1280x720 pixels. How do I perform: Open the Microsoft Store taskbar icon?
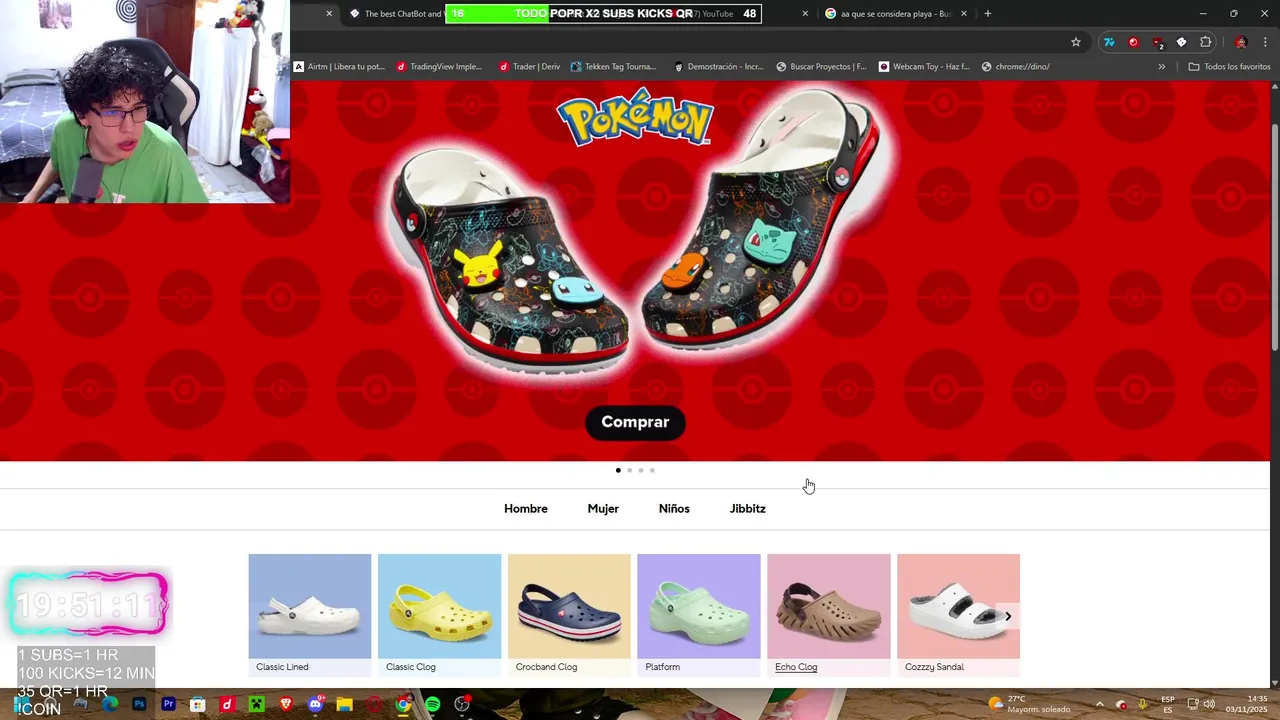point(198,704)
